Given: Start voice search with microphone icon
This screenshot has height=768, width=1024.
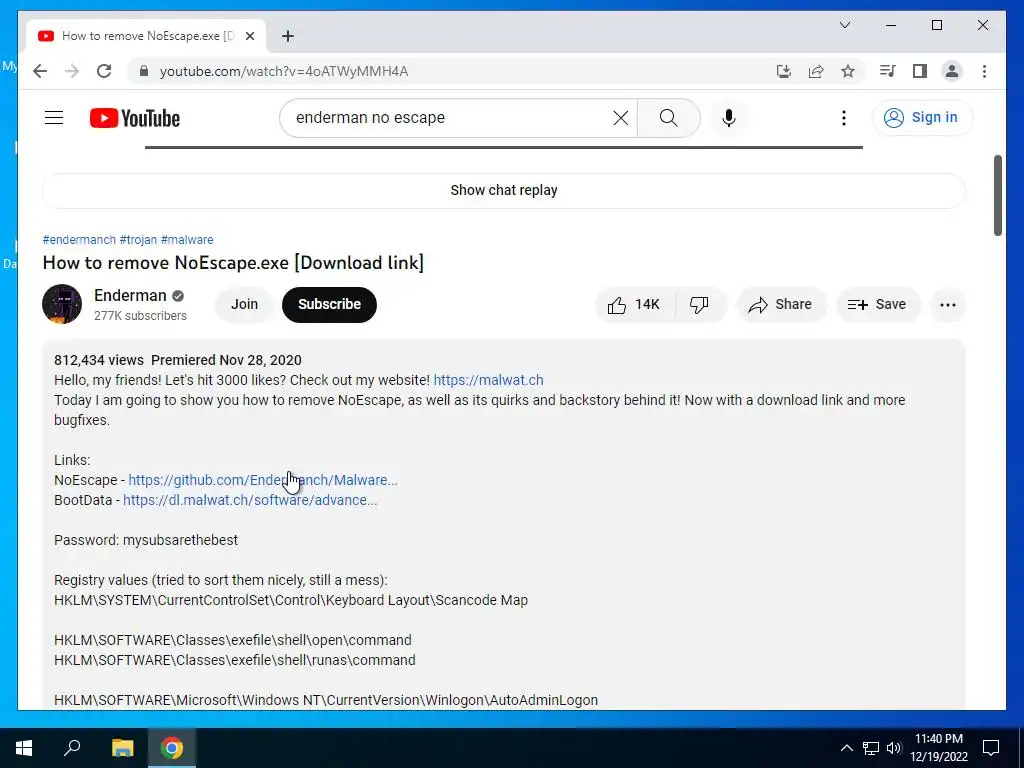Looking at the screenshot, I should (x=729, y=118).
